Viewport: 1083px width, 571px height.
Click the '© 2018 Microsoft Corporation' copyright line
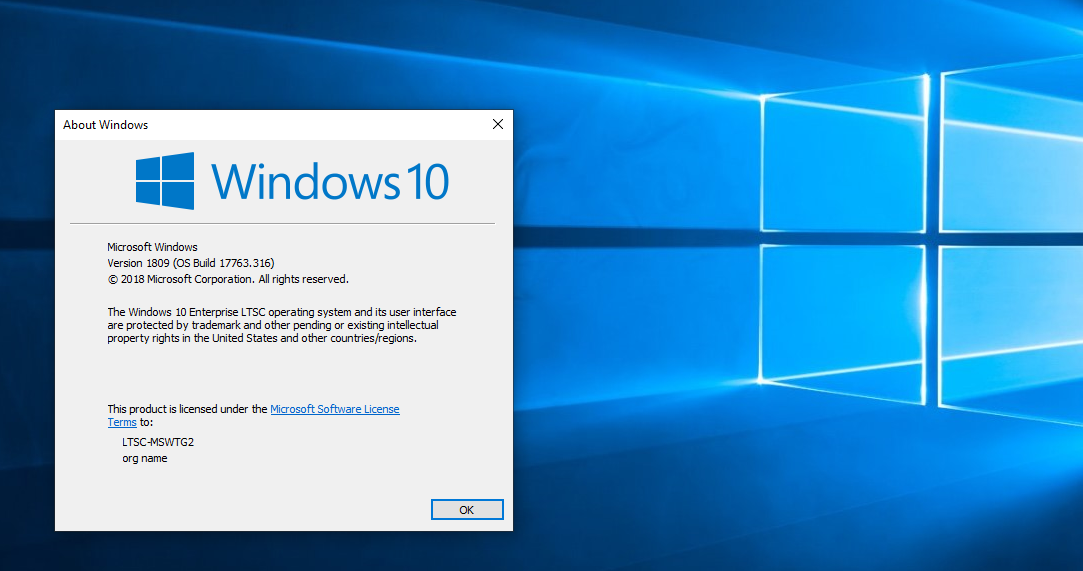point(228,279)
